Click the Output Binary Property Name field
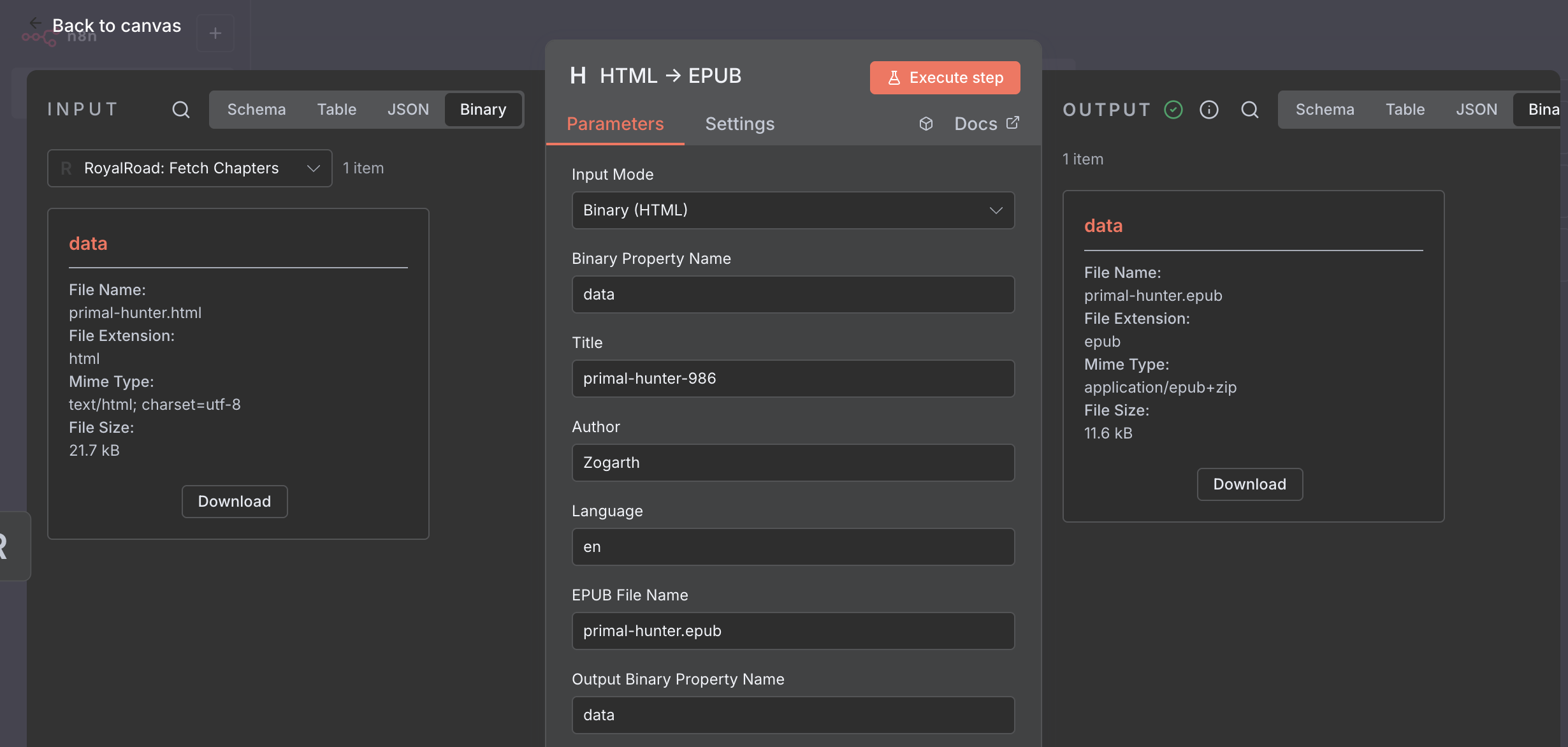 coord(793,715)
